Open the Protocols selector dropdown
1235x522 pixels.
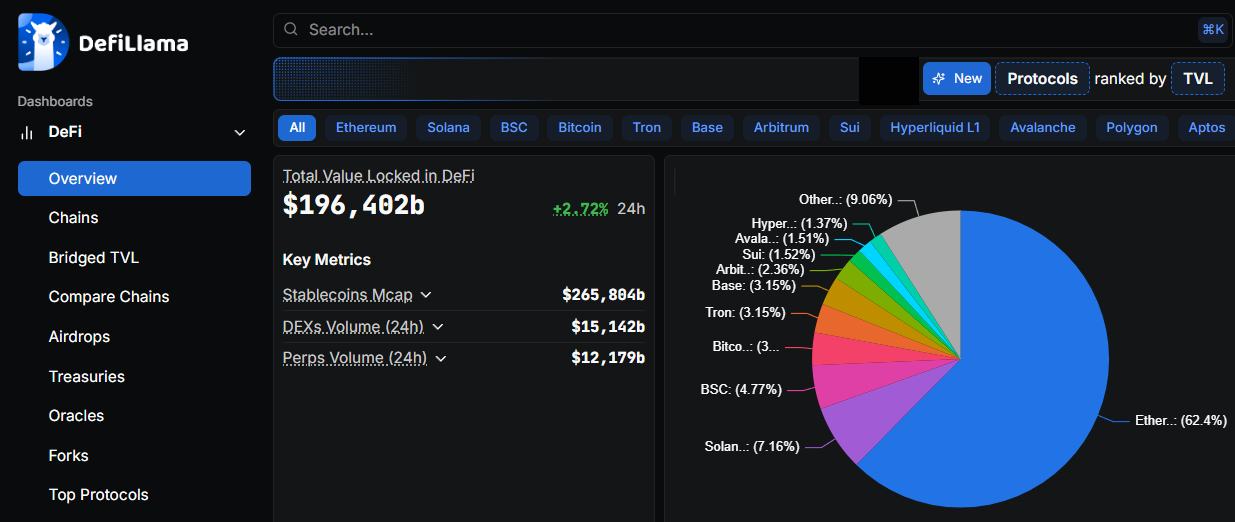point(1042,79)
